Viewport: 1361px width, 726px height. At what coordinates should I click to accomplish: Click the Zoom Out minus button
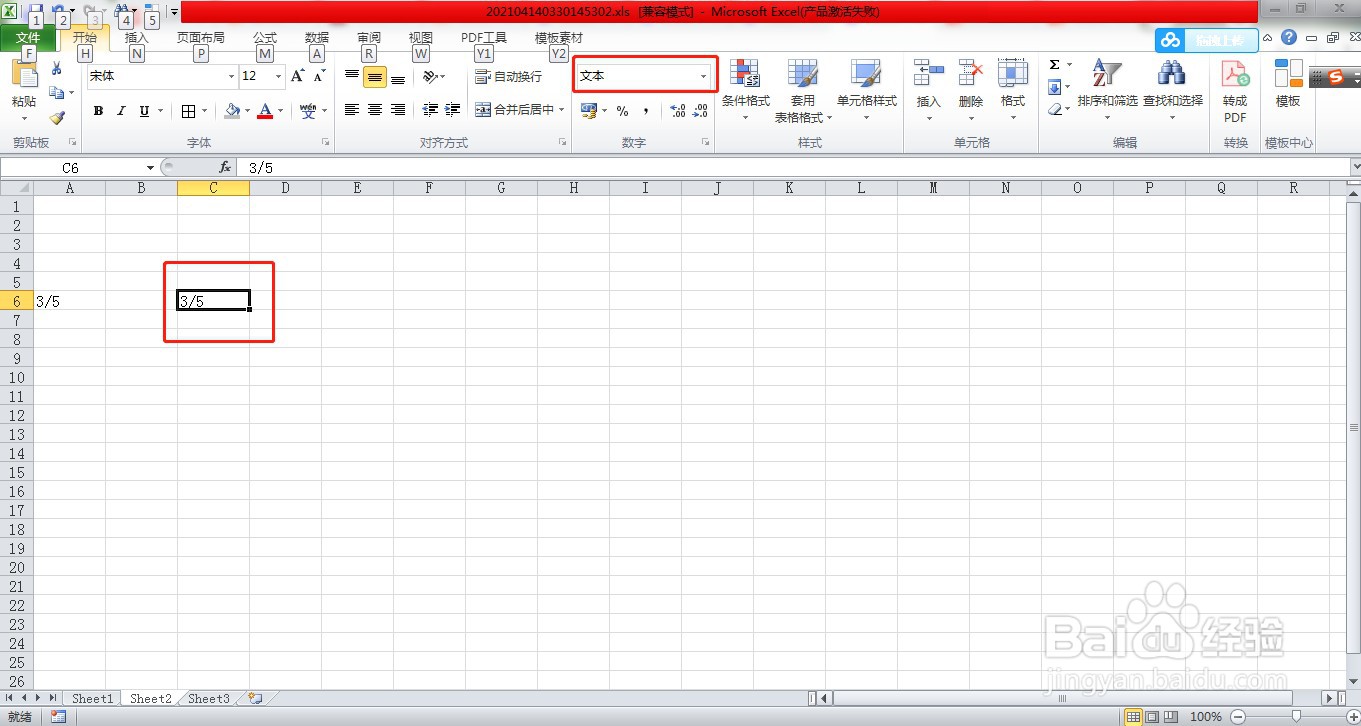point(1237,716)
